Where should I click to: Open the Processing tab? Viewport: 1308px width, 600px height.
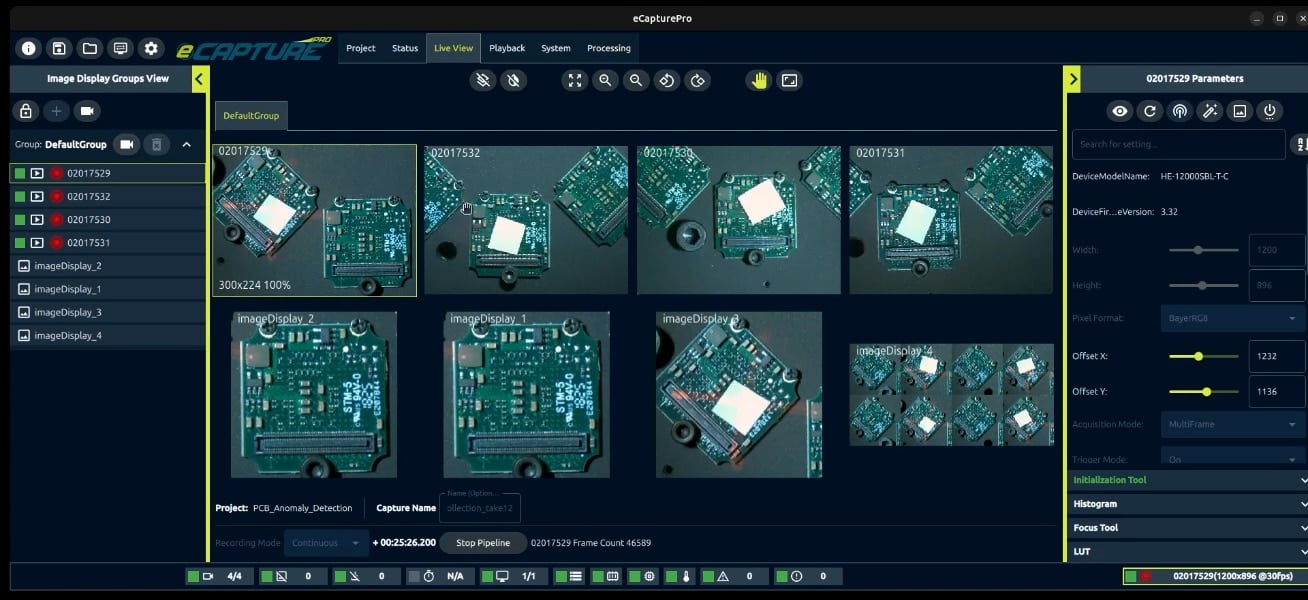coord(609,48)
